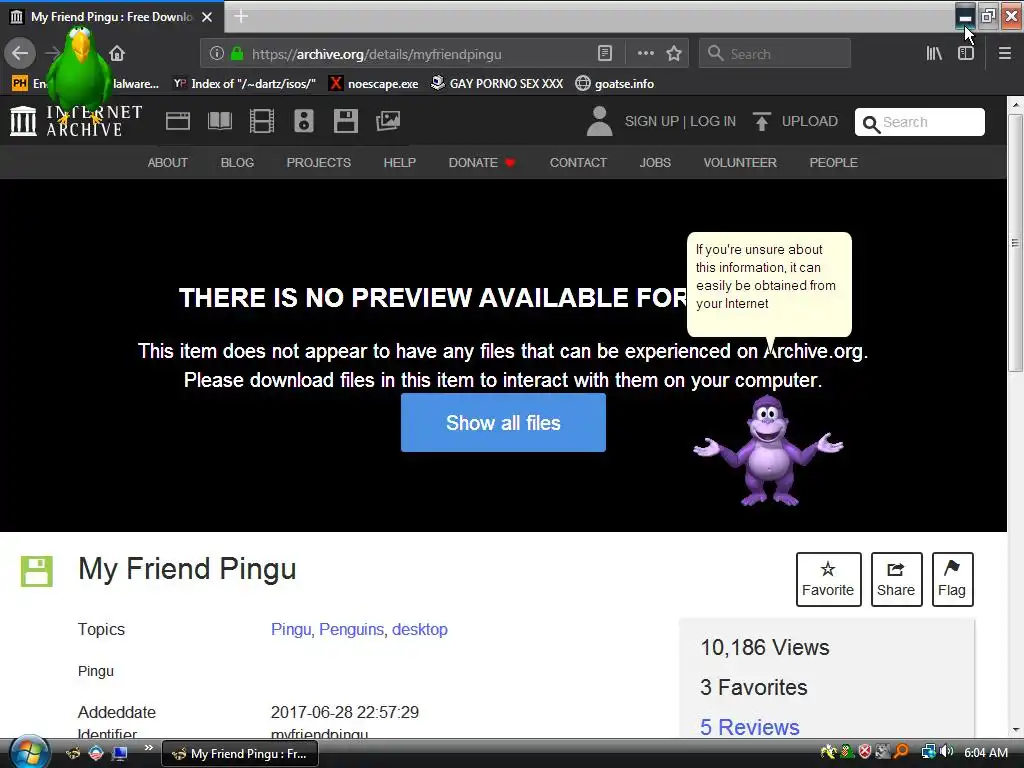1024x768 pixels.
Task: Click the show desktop quick launch icon
Action: pos(120,753)
